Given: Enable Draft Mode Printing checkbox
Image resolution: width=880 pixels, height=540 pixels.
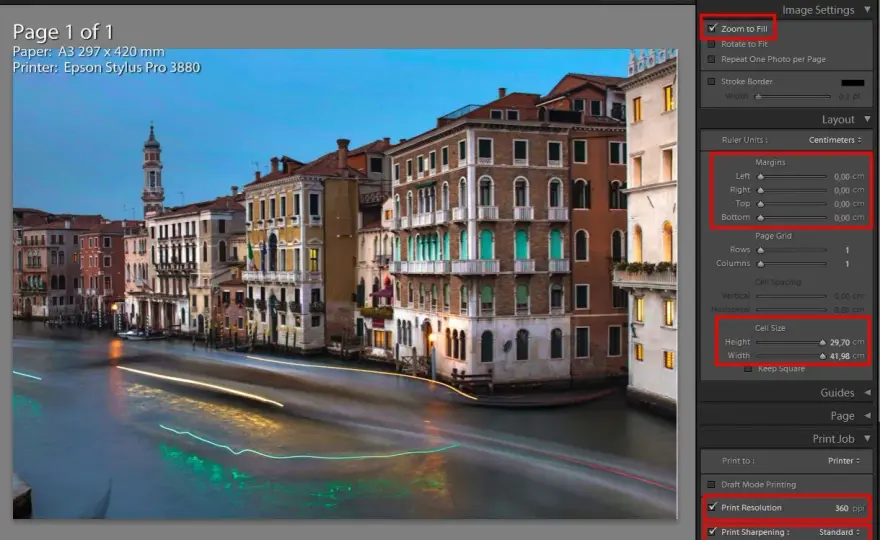Looking at the screenshot, I should point(711,484).
